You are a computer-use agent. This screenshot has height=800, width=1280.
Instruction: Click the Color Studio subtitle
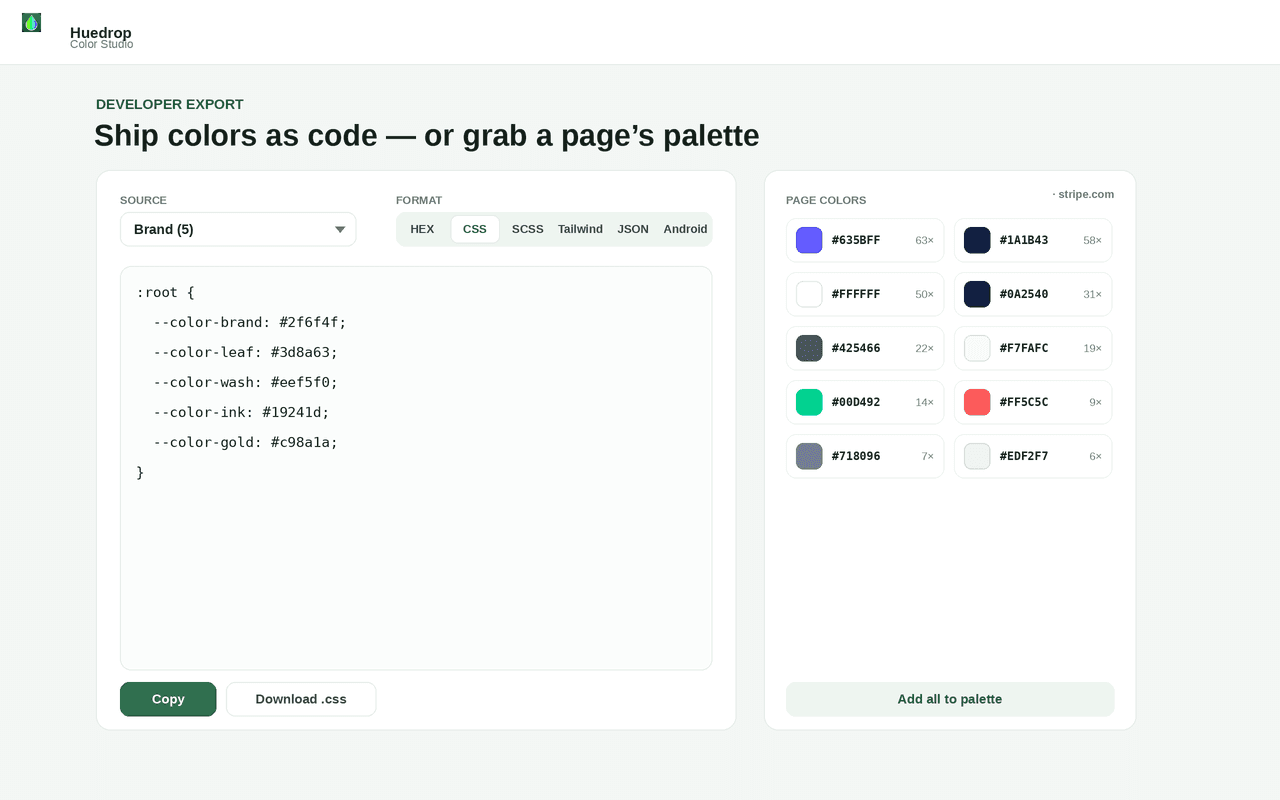[x=101, y=44]
